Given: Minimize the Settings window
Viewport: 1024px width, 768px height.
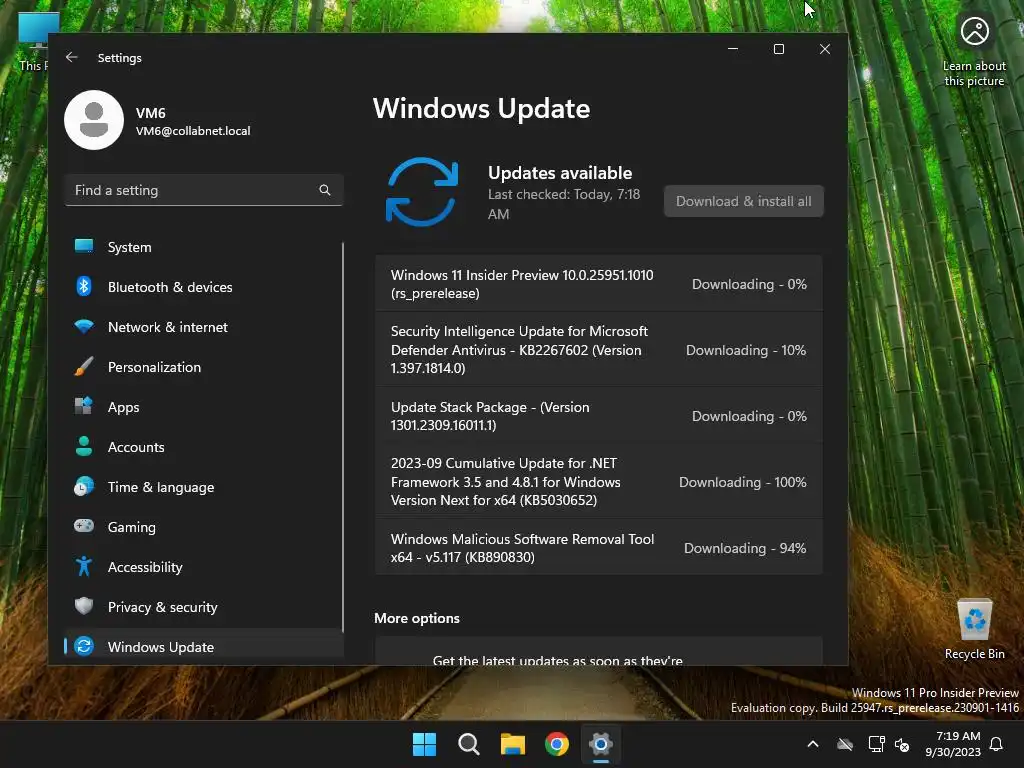Looking at the screenshot, I should 733,49.
